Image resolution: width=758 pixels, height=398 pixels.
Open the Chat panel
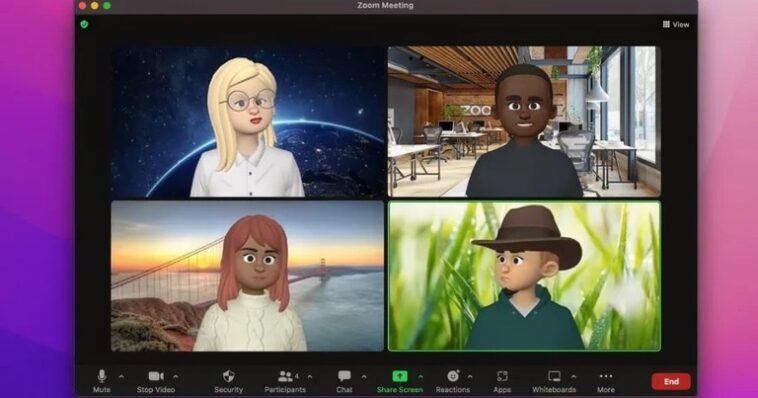(344, 381)
